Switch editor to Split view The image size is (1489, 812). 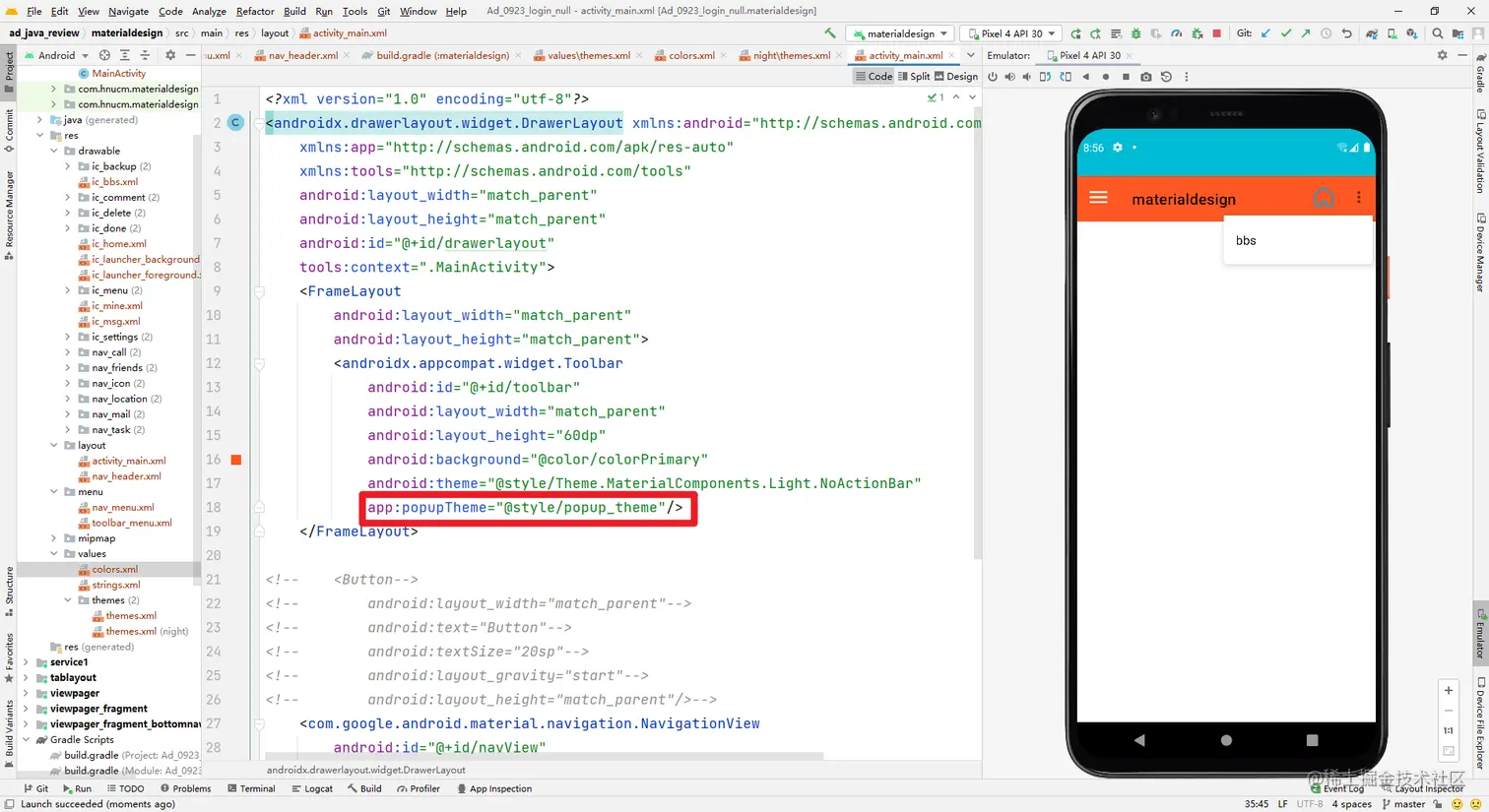click(x=914, y=77)
